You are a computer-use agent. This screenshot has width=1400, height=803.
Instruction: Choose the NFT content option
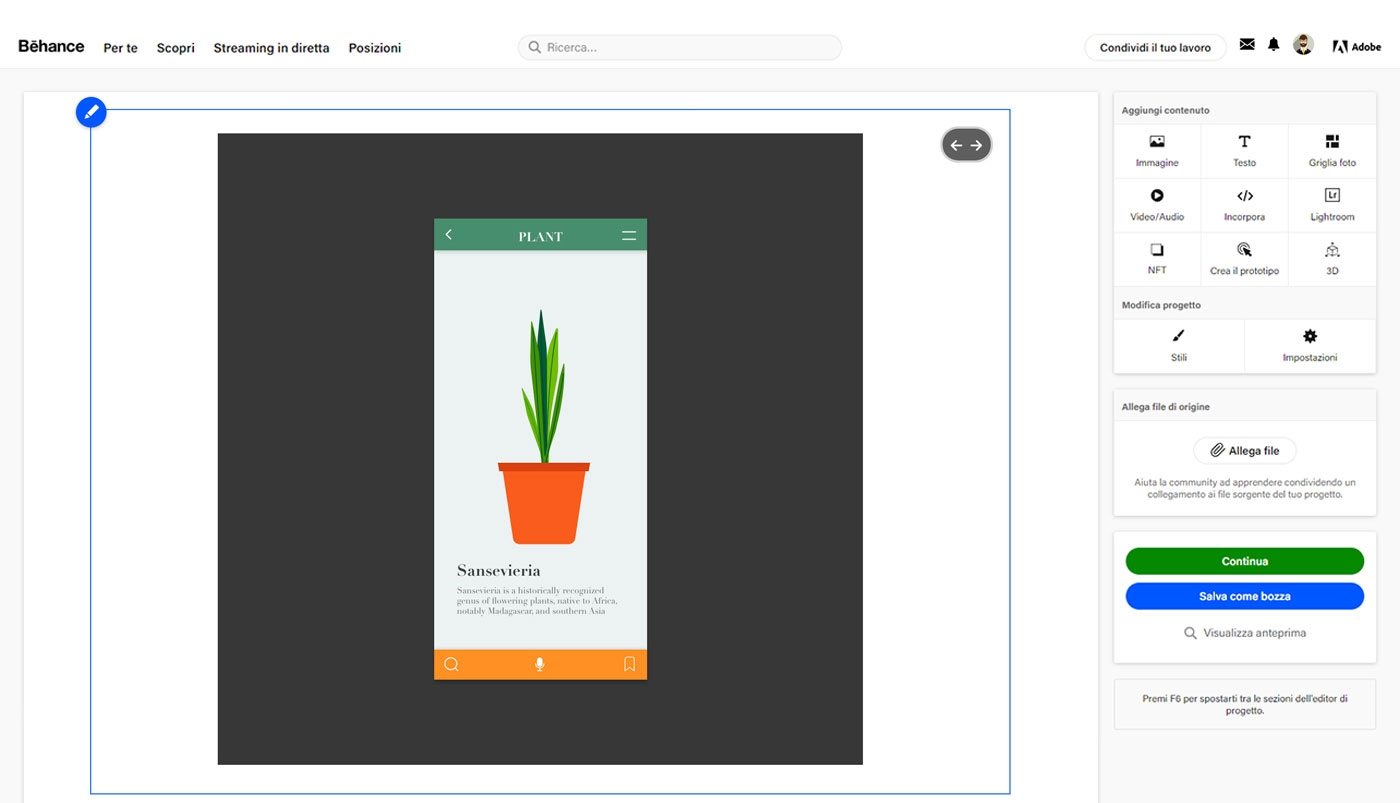[1157, 259]
